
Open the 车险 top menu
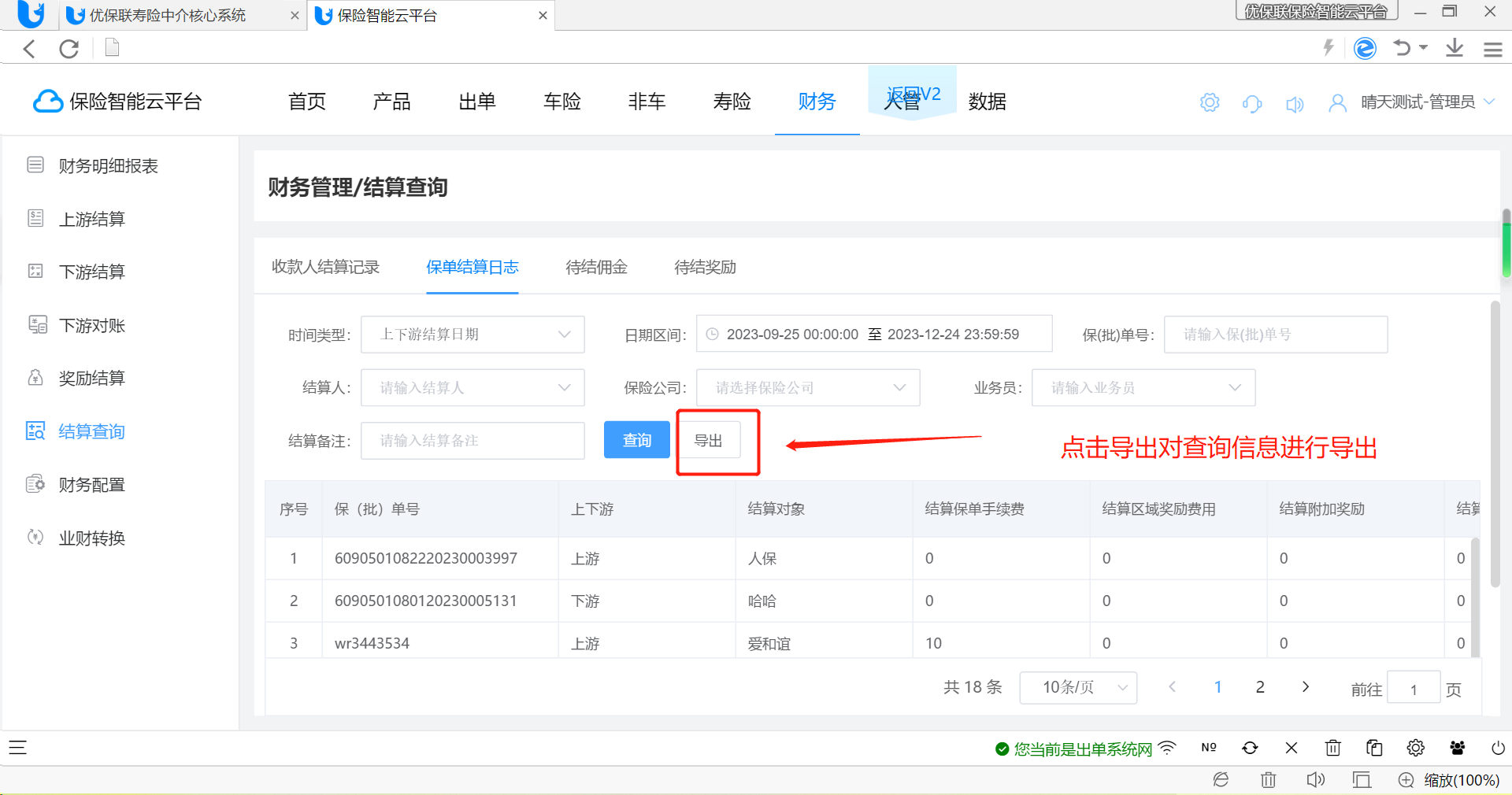[x=562, y=102]
